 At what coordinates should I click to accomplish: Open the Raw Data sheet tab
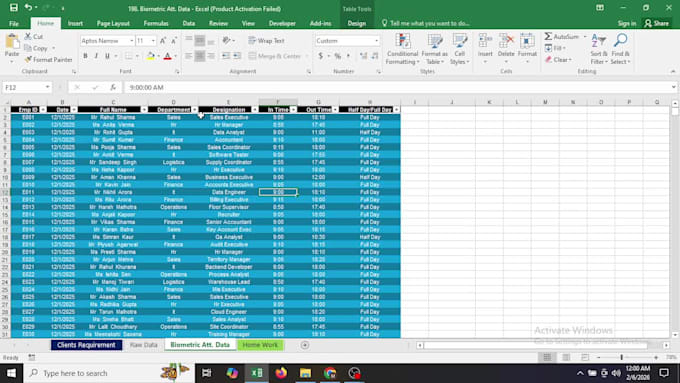(x=144, y=345)
